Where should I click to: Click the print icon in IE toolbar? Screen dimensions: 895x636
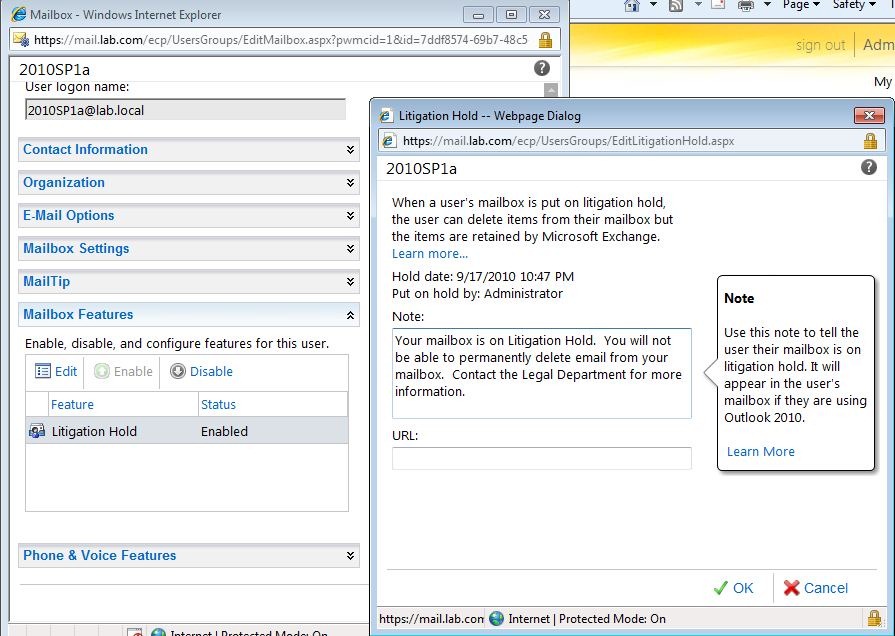[746, 6]
